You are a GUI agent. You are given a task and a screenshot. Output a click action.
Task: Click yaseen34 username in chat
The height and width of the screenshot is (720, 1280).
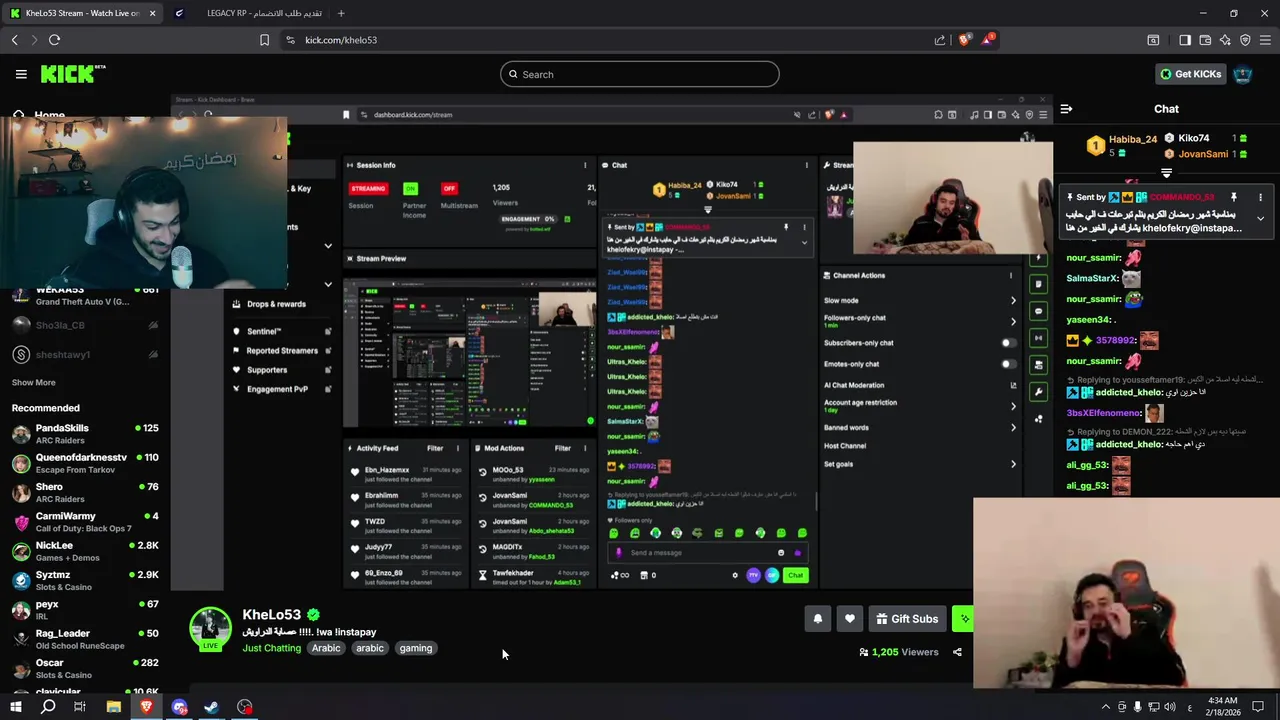pyautogui.click(x=1088, y=320)
